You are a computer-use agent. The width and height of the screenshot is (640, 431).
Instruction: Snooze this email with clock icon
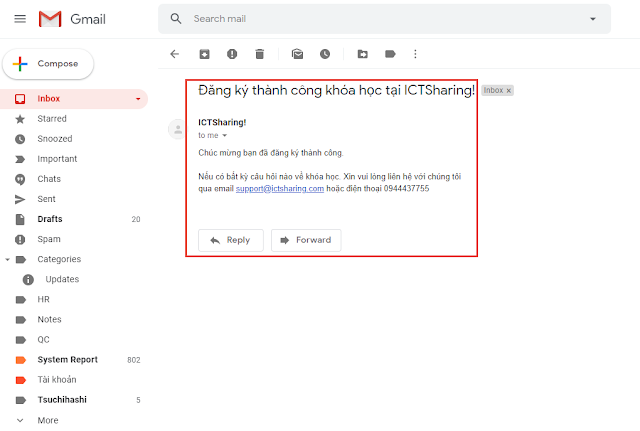[325, 54]
